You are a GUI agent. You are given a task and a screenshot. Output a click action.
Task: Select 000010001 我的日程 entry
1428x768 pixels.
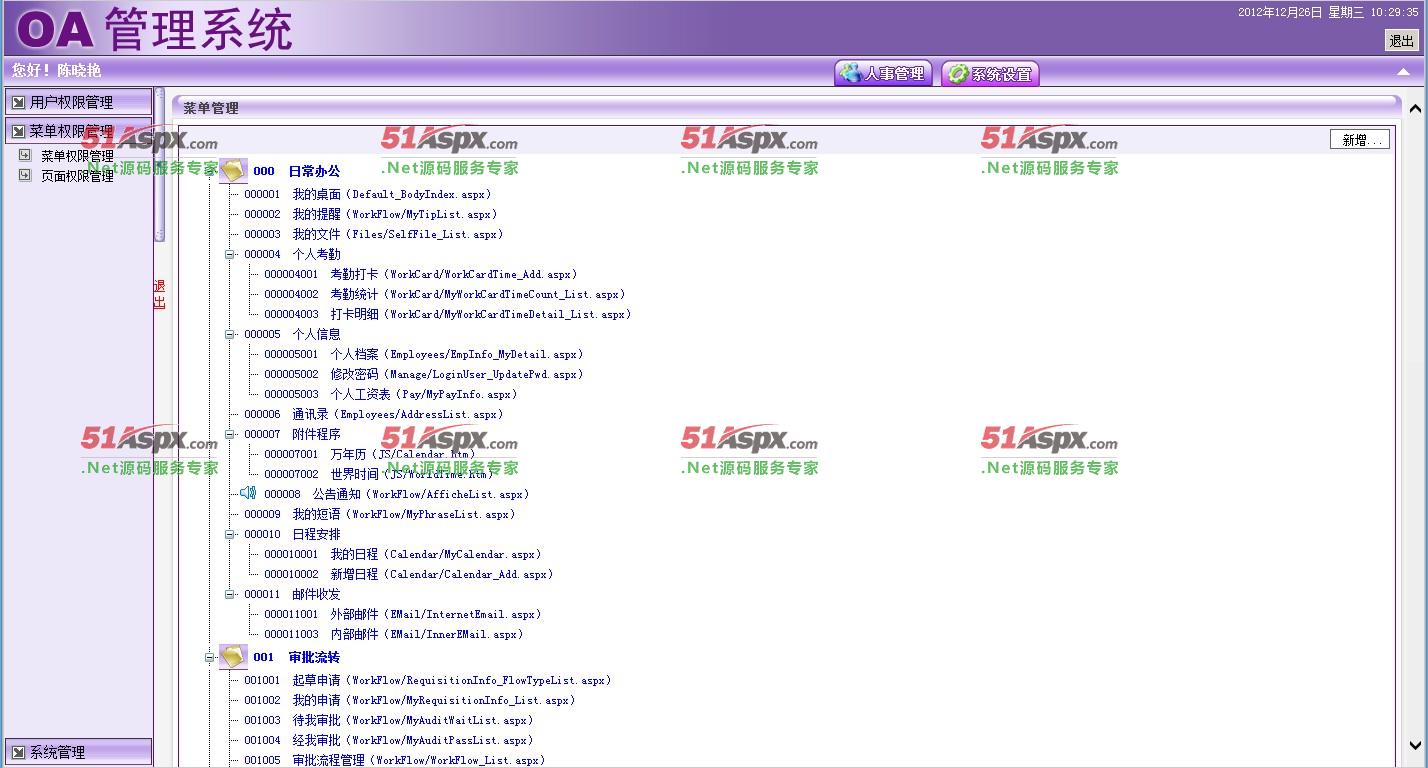coord(403,554)
